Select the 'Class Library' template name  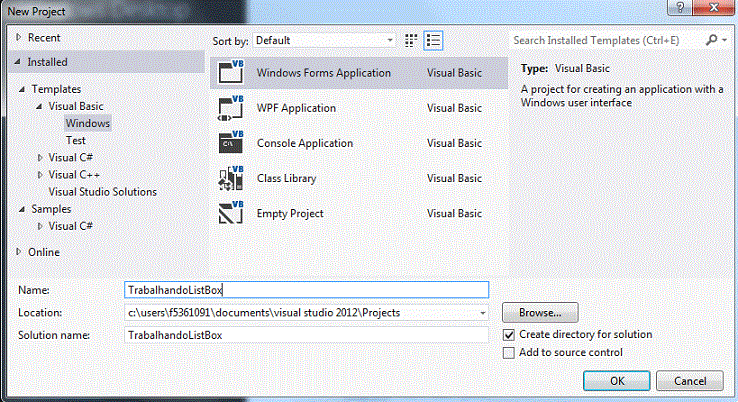286,178
